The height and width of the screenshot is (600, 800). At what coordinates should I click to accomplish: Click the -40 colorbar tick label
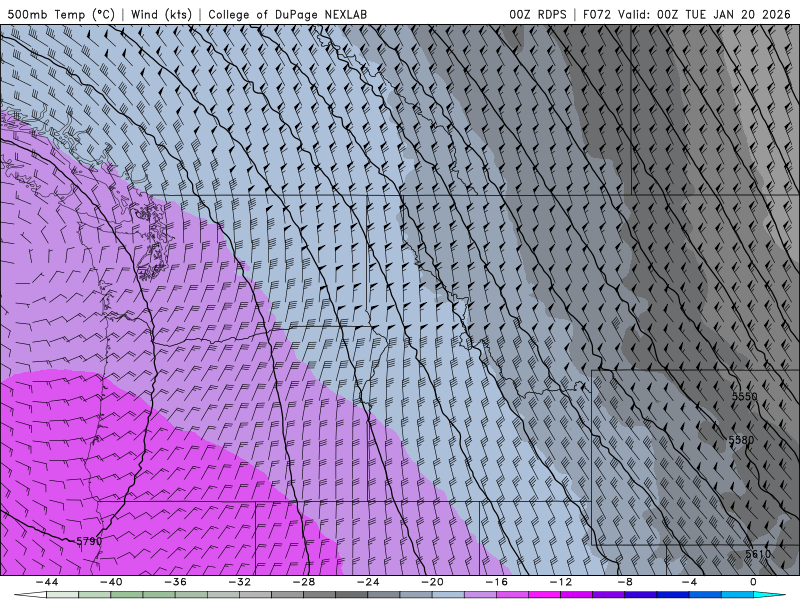pos(111,582)
